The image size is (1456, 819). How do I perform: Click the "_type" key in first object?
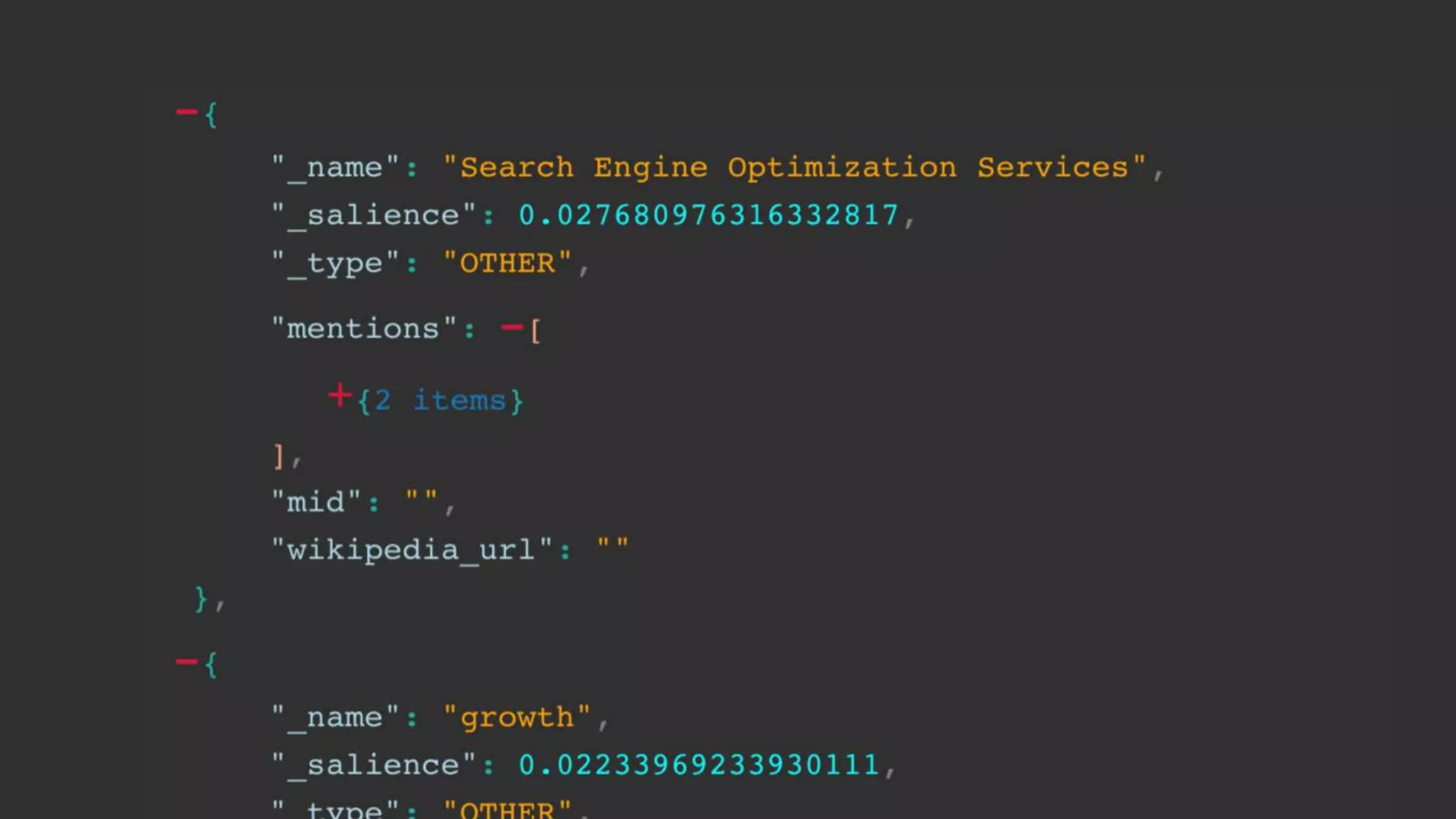pos(336,264)
